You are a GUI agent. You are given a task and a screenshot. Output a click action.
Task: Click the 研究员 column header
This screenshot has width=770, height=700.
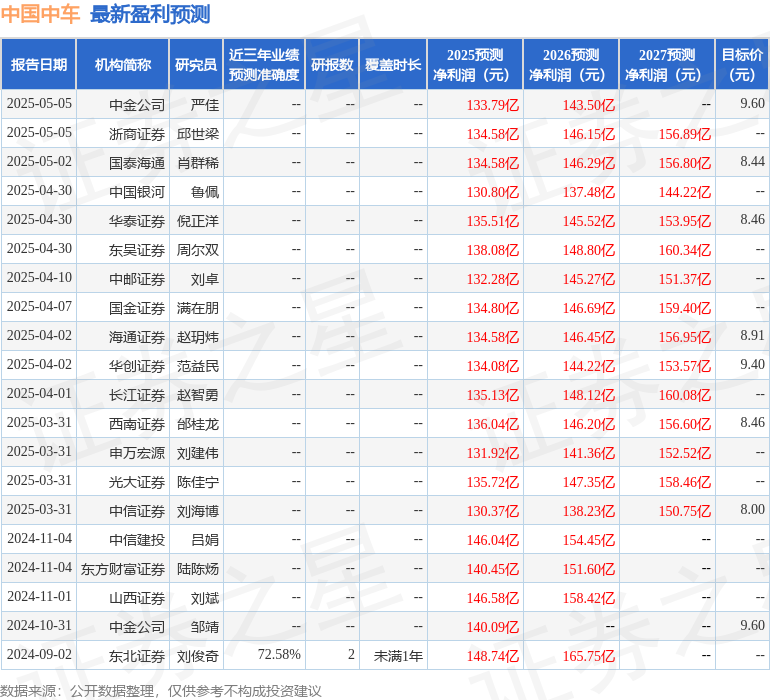point(196,64)
